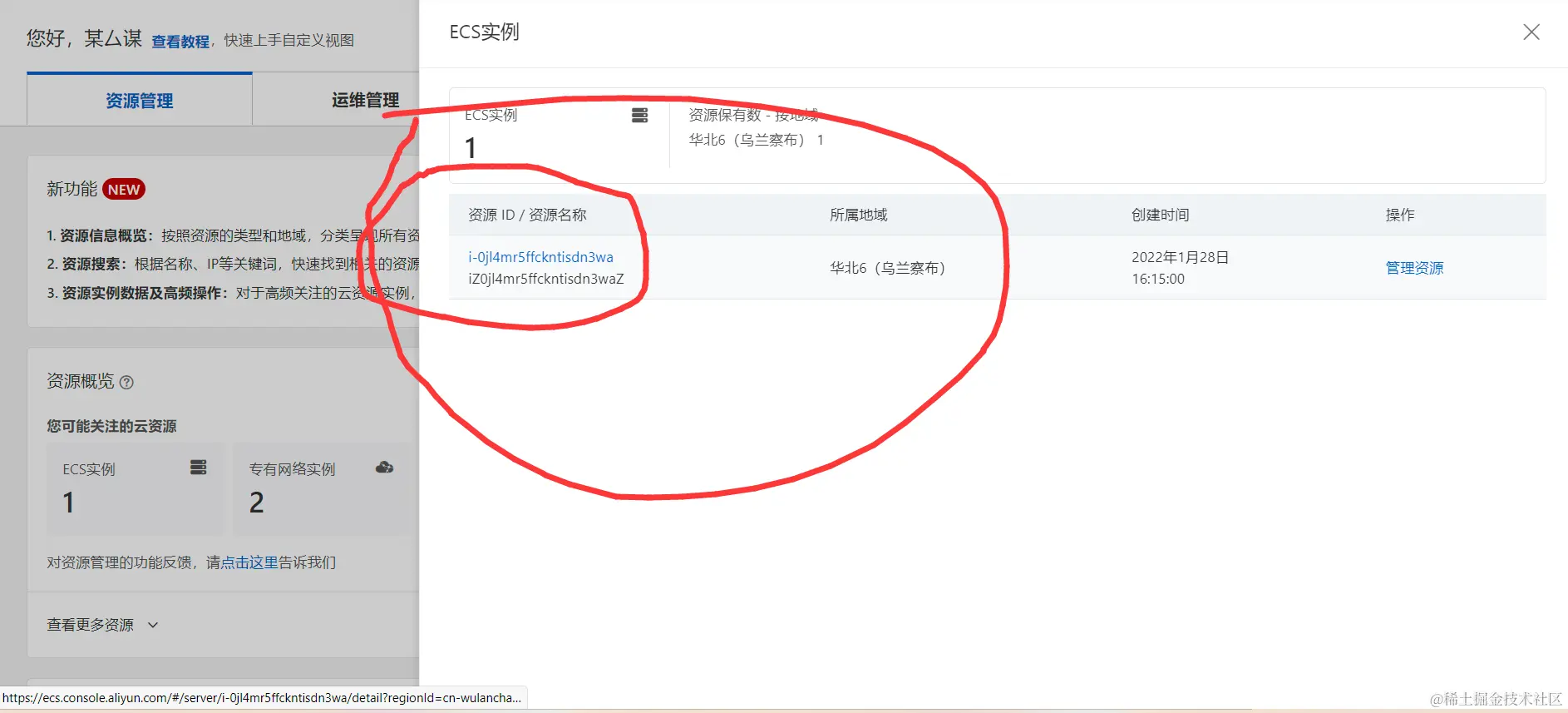Click the 资源信息概览 feature description line

click(233, 235)
